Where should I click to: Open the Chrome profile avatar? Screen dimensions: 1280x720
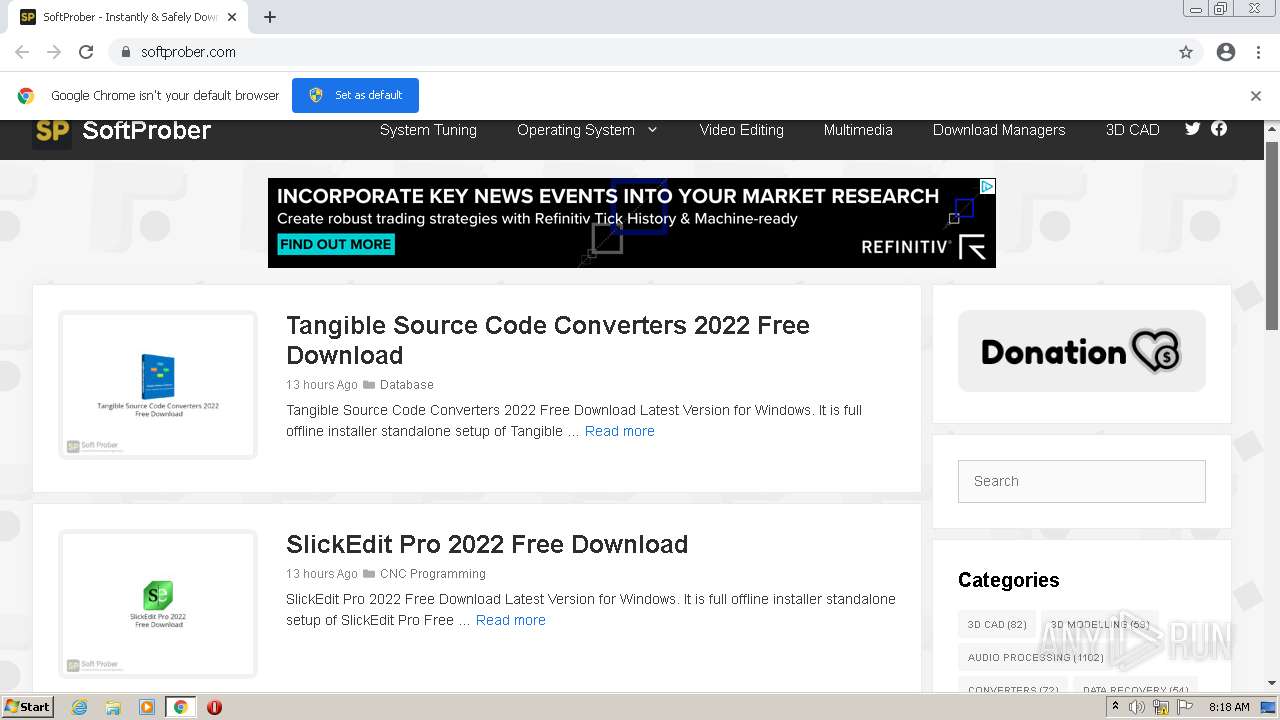1226,52
